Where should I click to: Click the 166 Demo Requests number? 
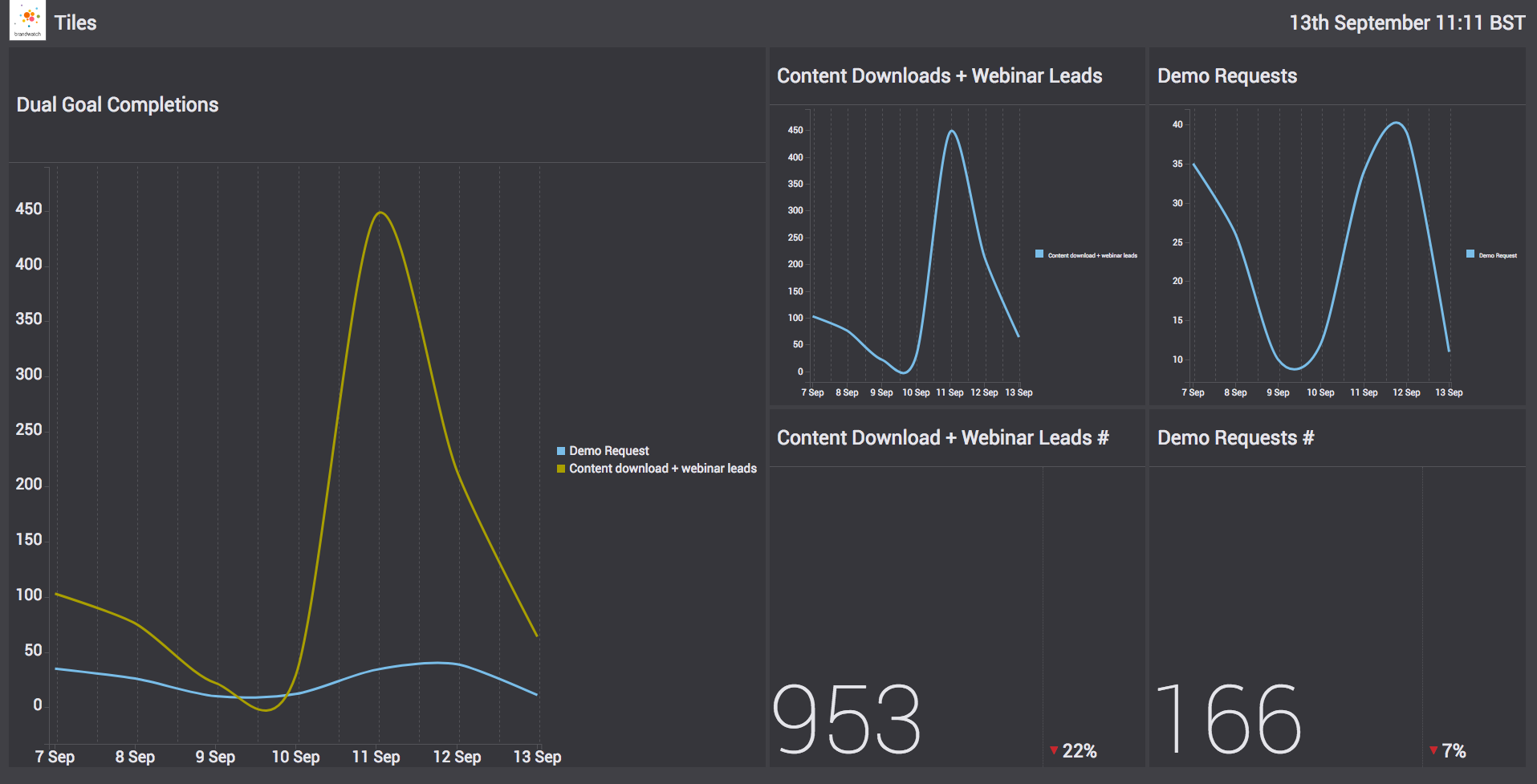1226,718
